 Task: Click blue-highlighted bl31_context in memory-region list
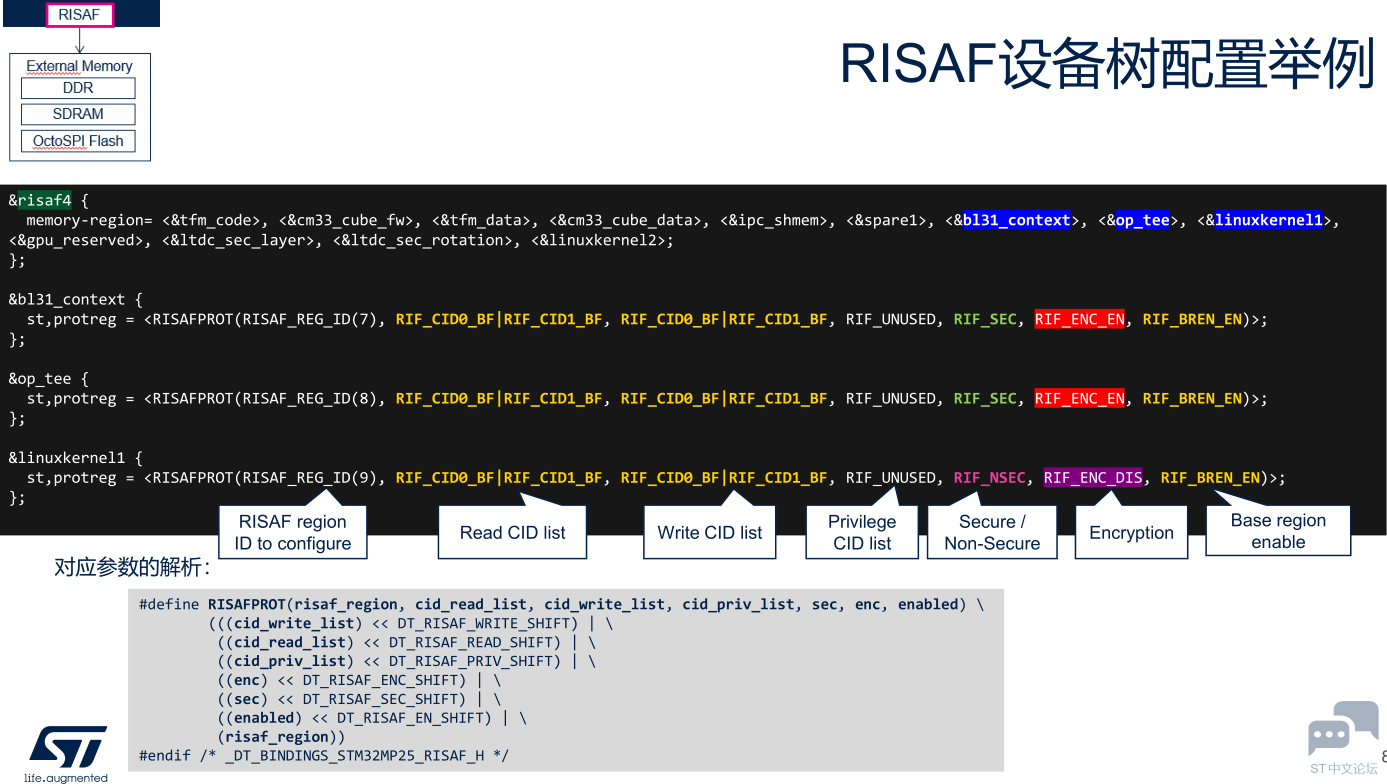1016,220
